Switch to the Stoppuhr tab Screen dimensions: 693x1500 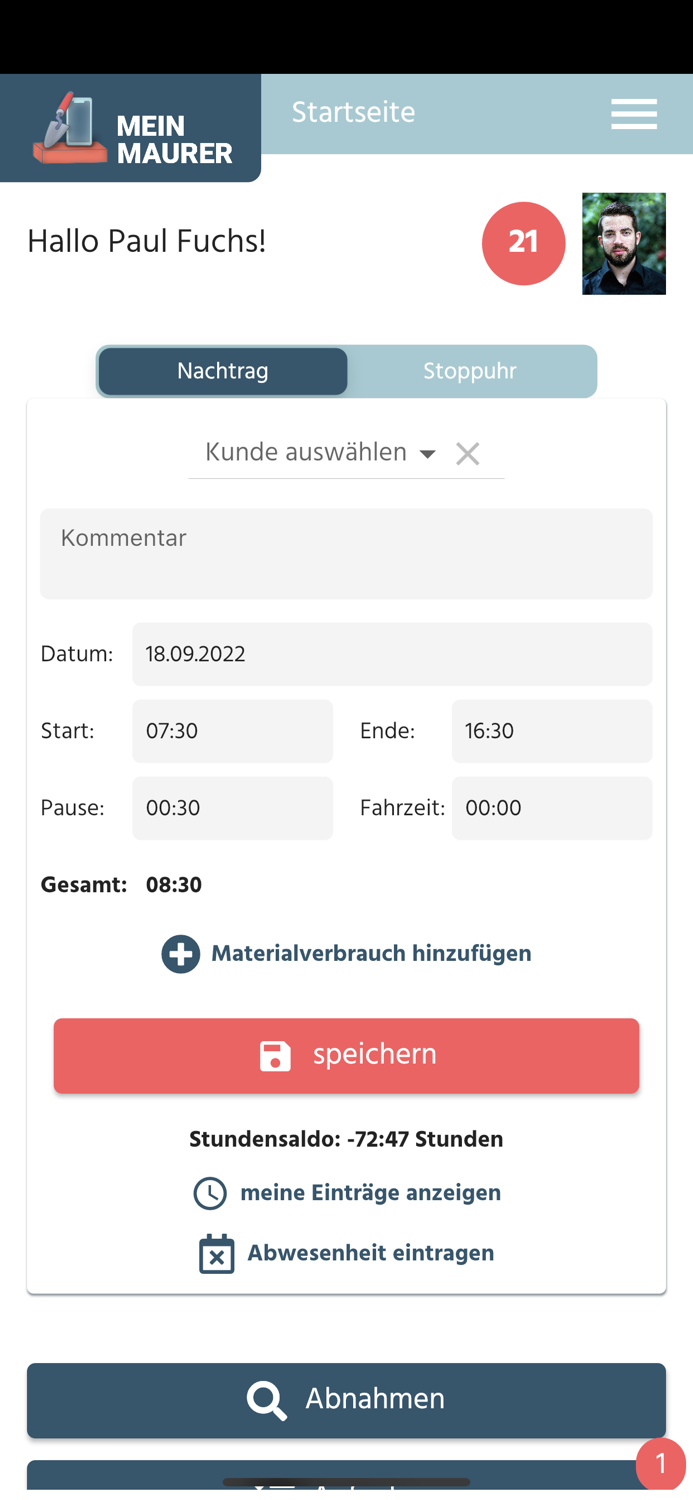(470, 371)
